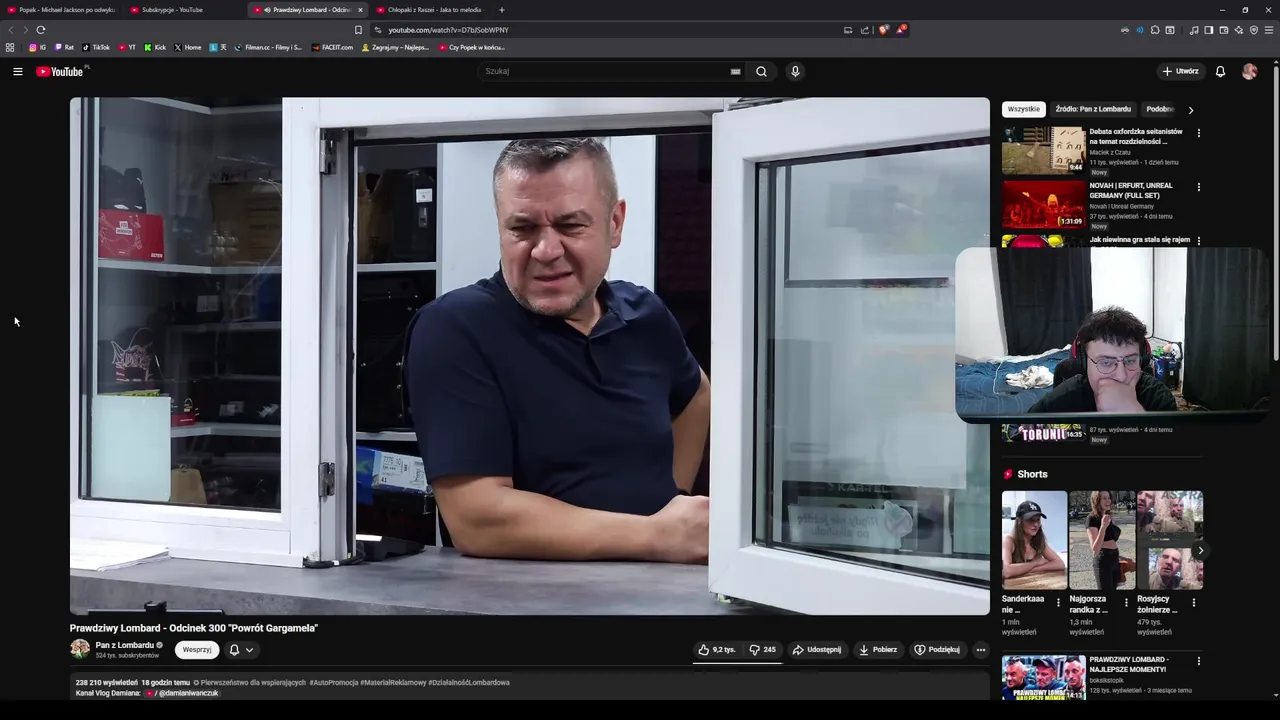
Task: Open the on-screen keyboard in search box
Action: click(735, 71)
